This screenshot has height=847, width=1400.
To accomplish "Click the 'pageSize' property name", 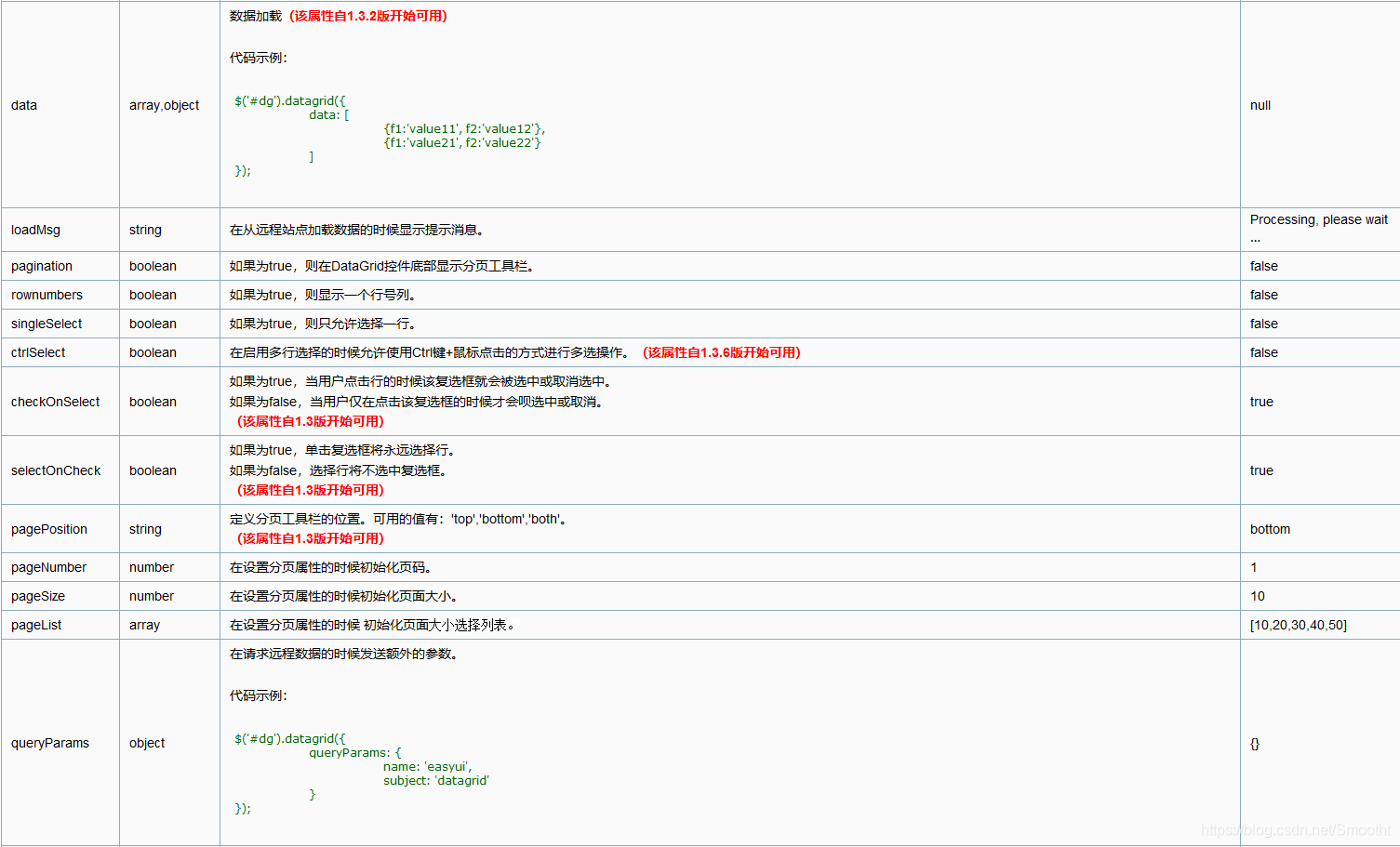I will click(x=38, y=596).
